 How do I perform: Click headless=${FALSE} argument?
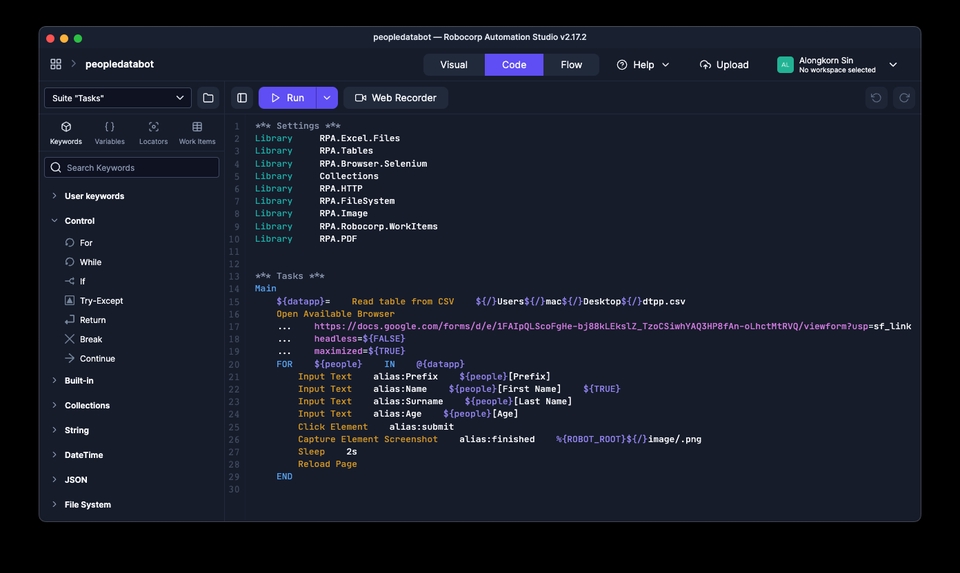tap(359, 339)
